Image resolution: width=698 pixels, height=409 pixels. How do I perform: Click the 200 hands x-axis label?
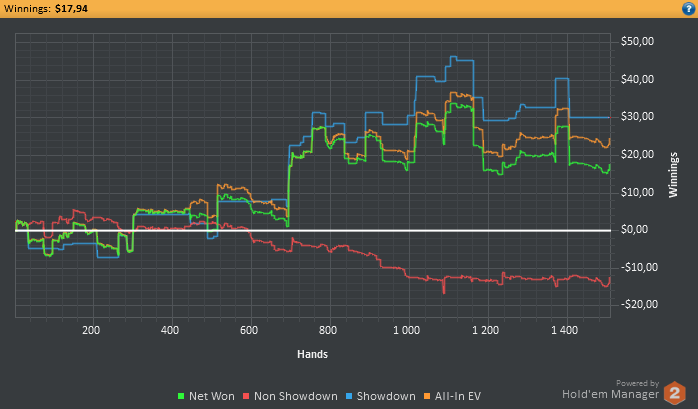[x=91, y=330]
